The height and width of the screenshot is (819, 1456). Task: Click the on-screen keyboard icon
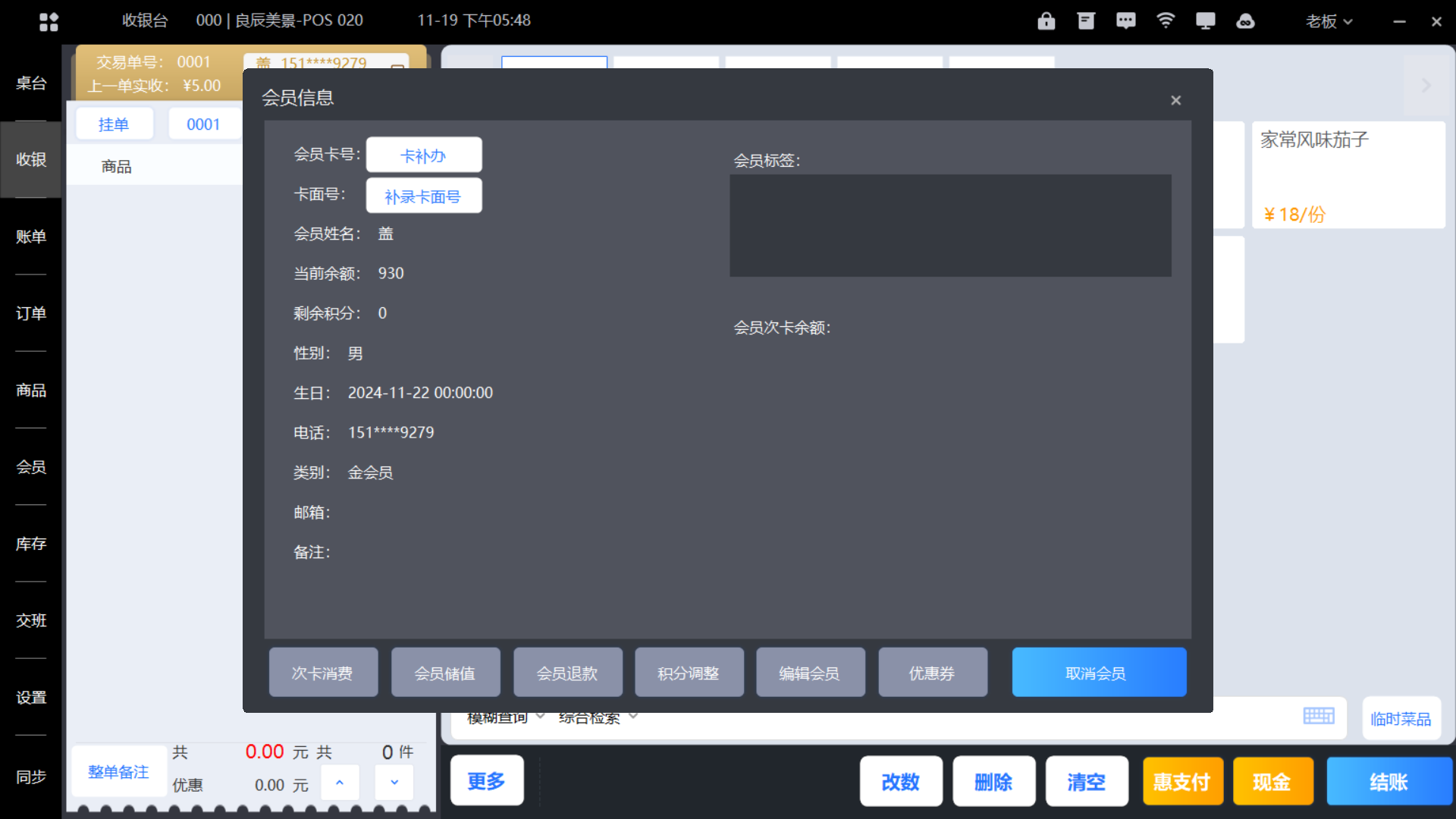point(1319,716)
